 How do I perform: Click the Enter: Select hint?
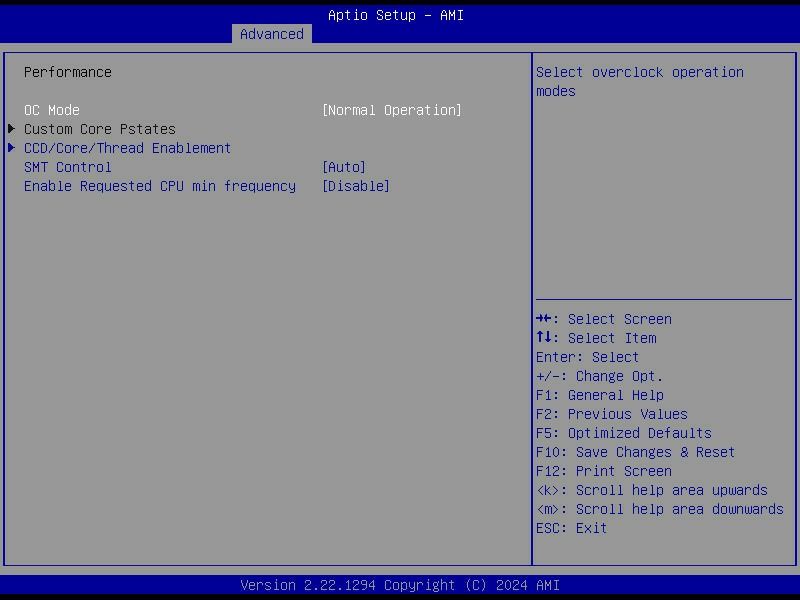click(x=587, y=357)
